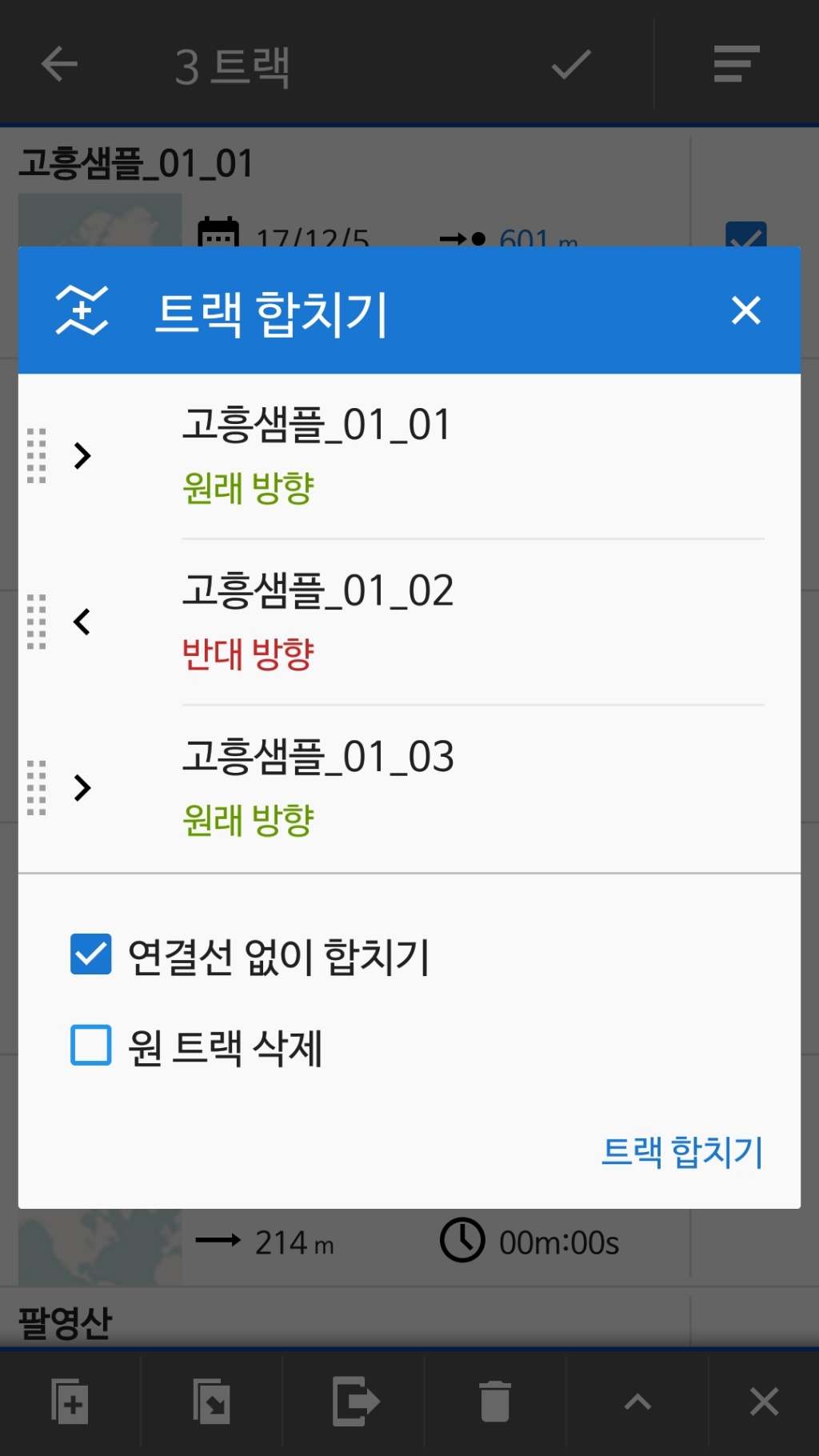Tap the back arrow in top bar

coord(59,64)
